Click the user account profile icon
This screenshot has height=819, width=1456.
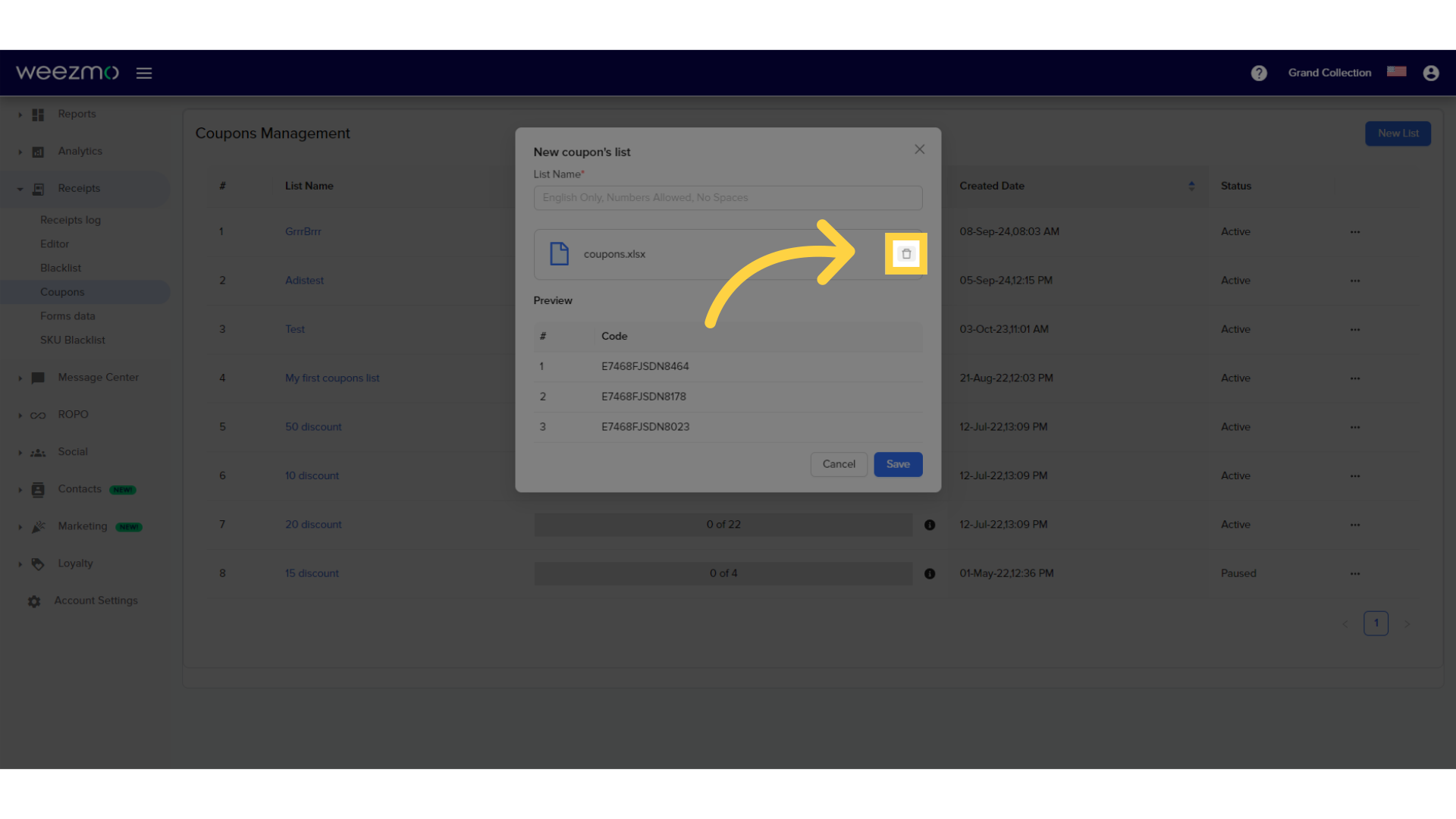tap(1431, 73)
